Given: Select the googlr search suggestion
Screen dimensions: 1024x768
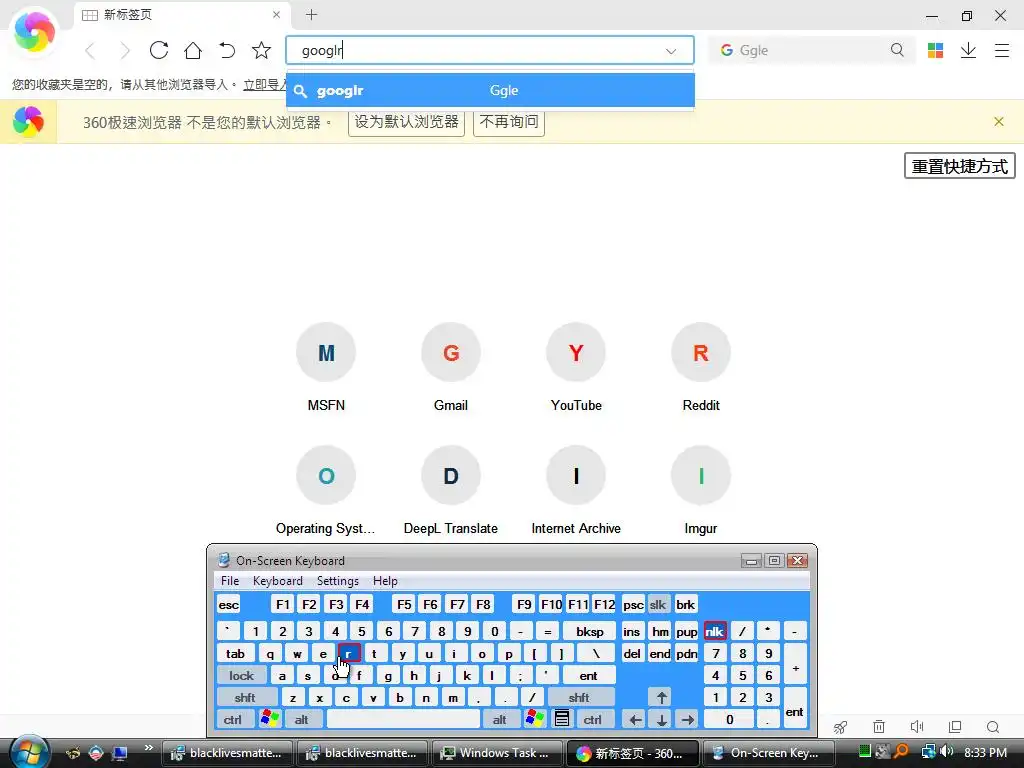Looking at the screenshot, I should click(x=490, y=91).
